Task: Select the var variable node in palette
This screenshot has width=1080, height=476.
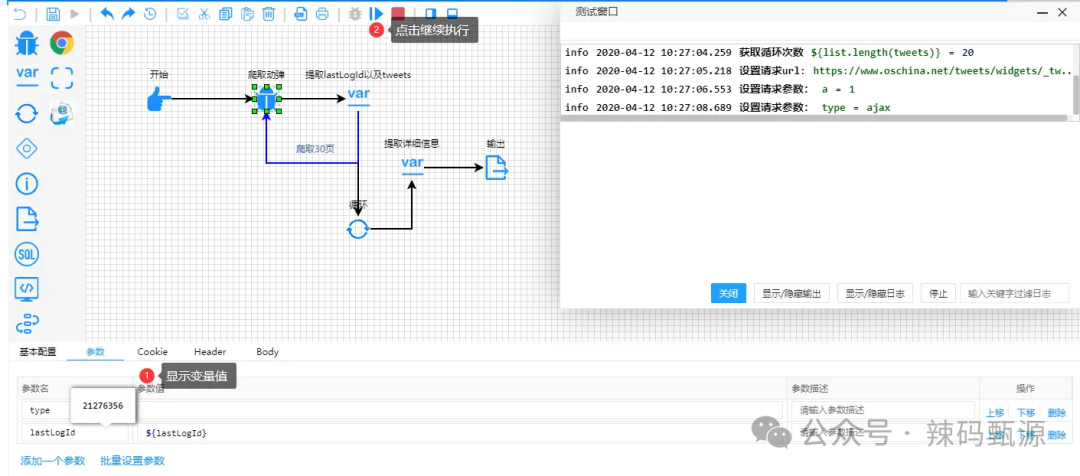Action: click(x=27, y=76)
